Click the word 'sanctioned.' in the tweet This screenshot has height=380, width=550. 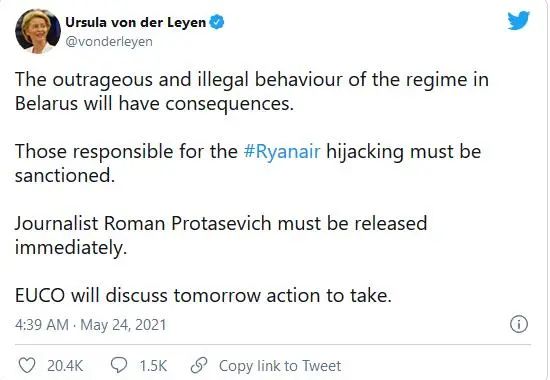coord(65,175)
